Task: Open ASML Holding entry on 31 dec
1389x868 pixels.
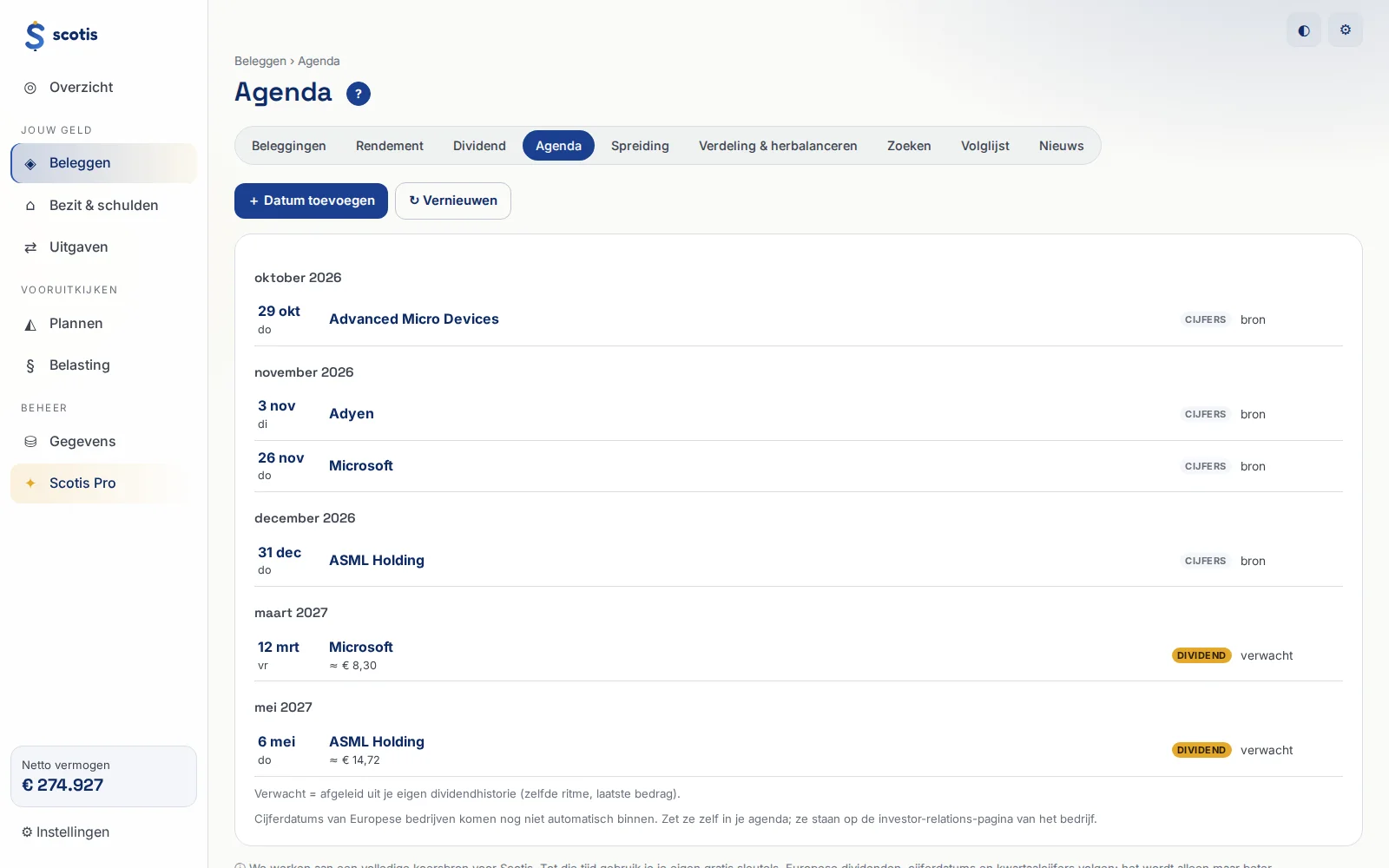Action: tap(377, 561)
